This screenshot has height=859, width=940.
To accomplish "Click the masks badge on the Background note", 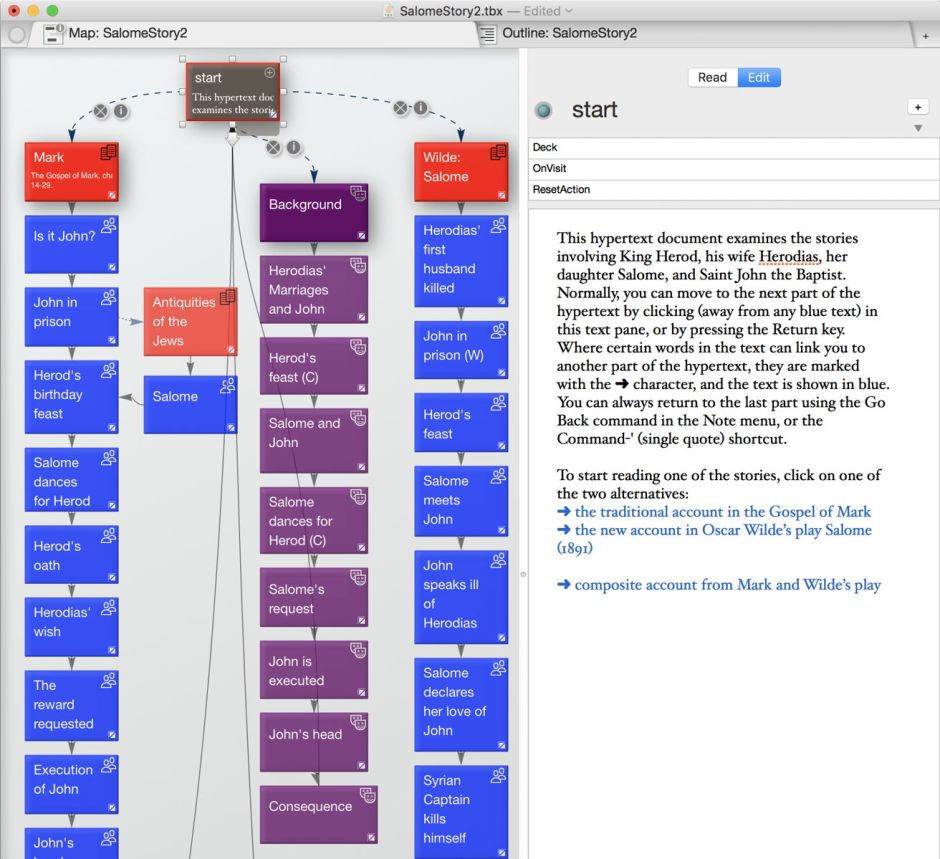I will pos(357,193).
